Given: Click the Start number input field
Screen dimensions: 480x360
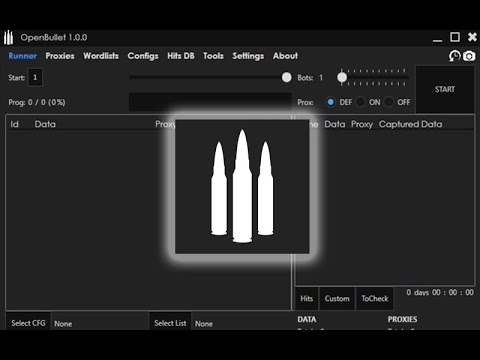Looking at the screenshot, I should (x=35, y=78).
